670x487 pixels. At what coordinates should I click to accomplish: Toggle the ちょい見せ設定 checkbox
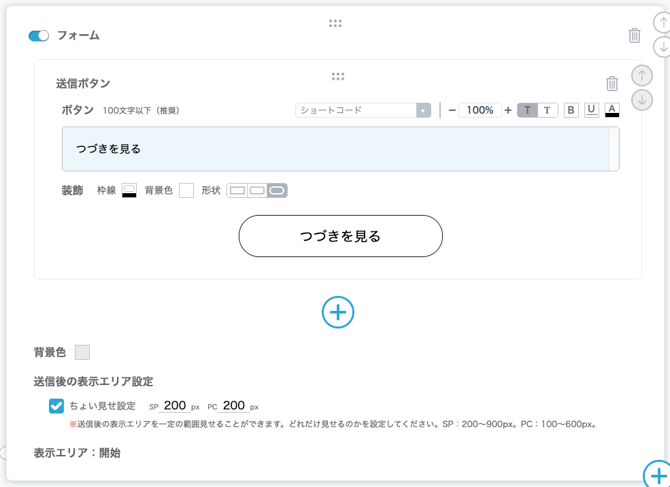[x=56, y=406]
